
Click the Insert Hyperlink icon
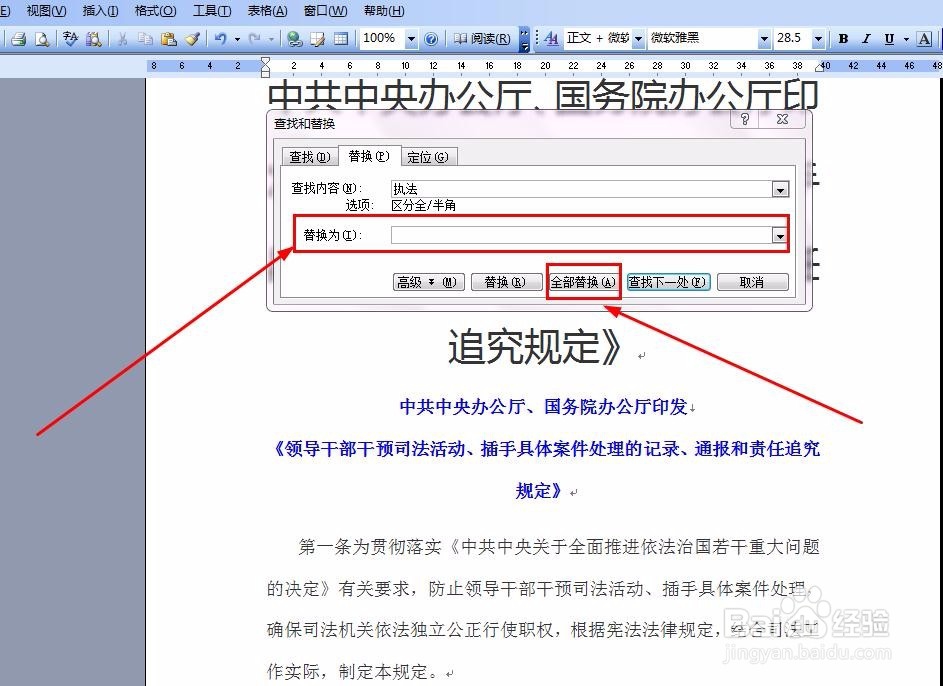pyautogui.click(x=296, y=40)
